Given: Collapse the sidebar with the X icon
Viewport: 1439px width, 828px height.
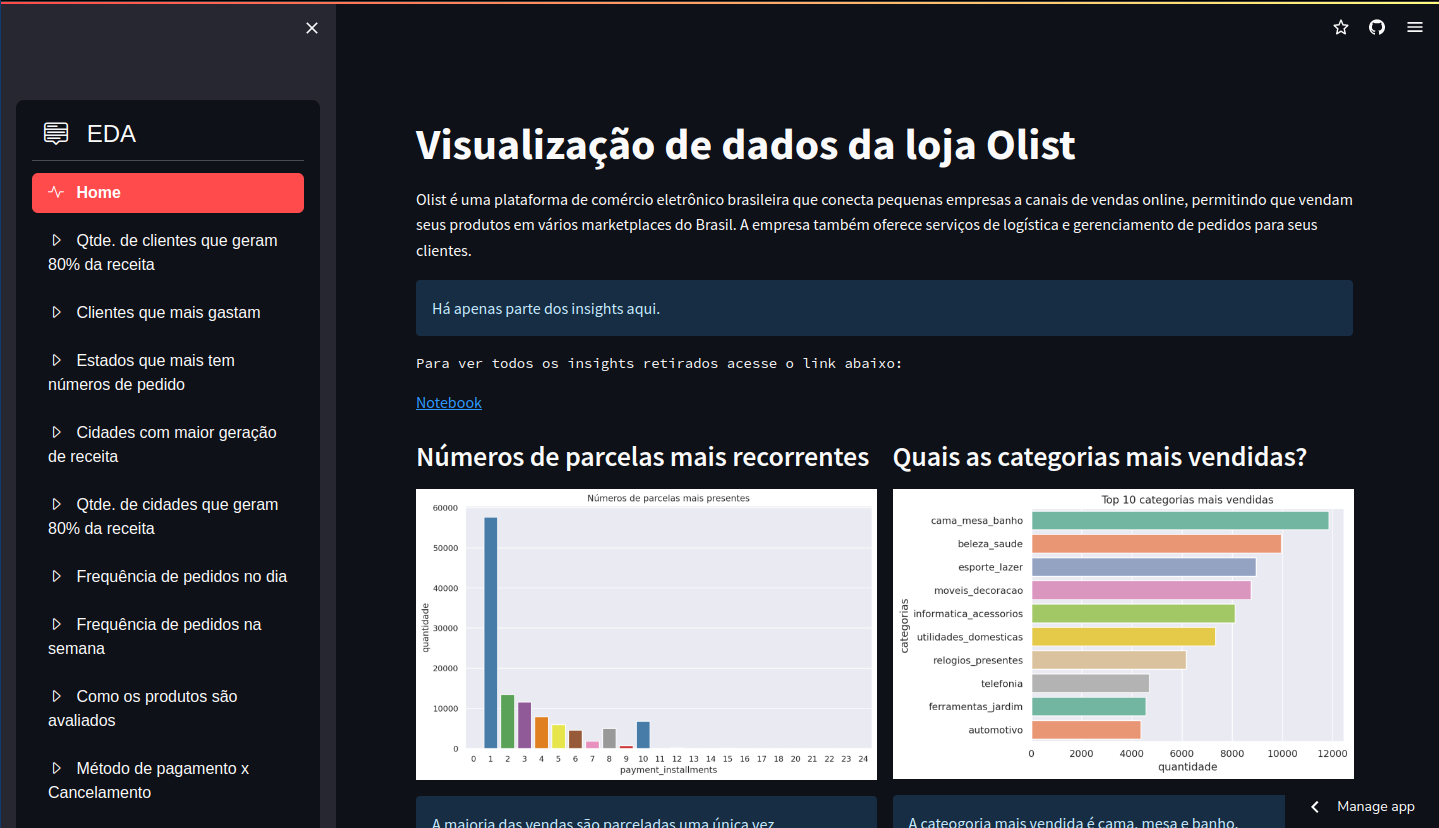Looking at the screenshot, I should (311, 28).
